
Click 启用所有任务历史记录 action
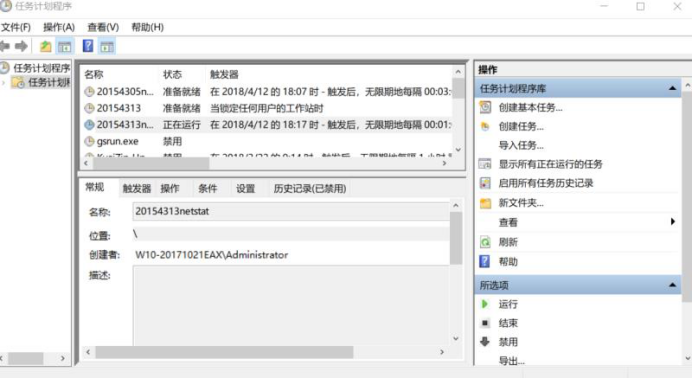click(546, 183)
